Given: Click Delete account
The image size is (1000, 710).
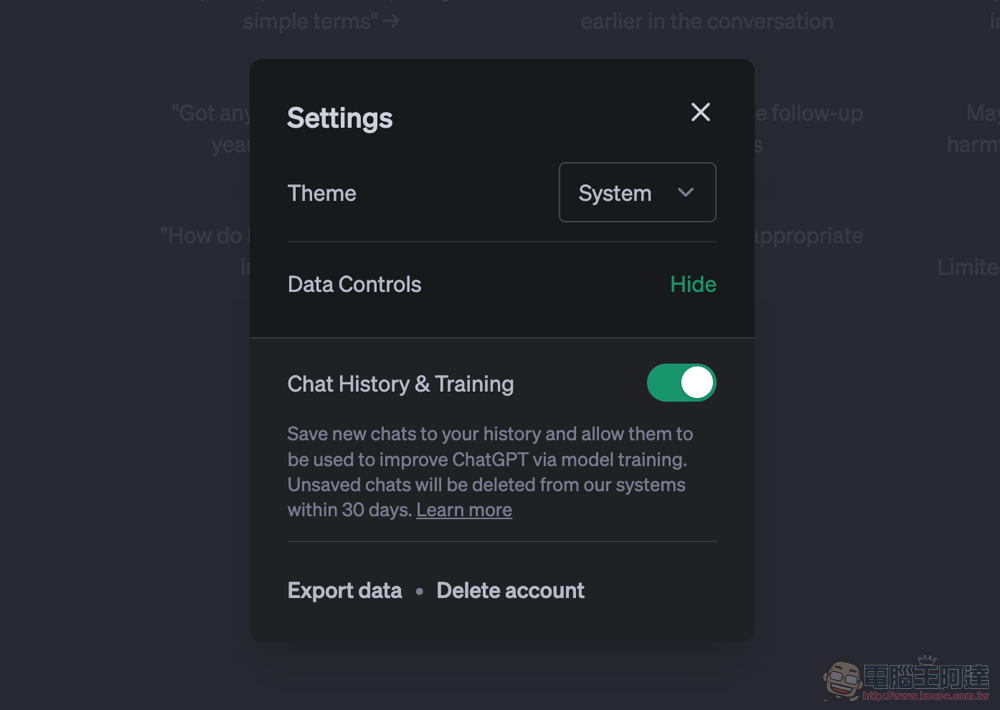Looking at the screenshot, I should (x=510, y=590).
